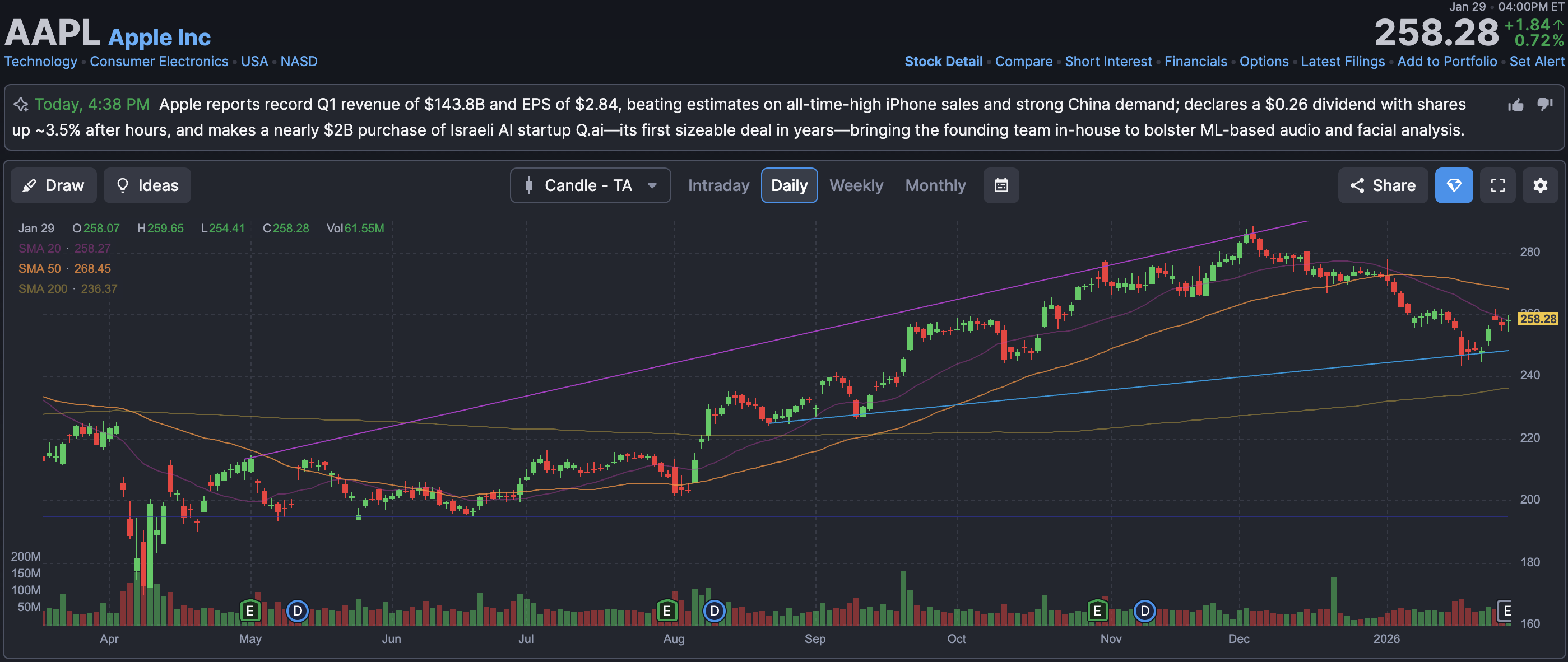Enter fullscreen chart mode
The height and width of the screenshot is (662, 1568).
(x=1497, y=185)
